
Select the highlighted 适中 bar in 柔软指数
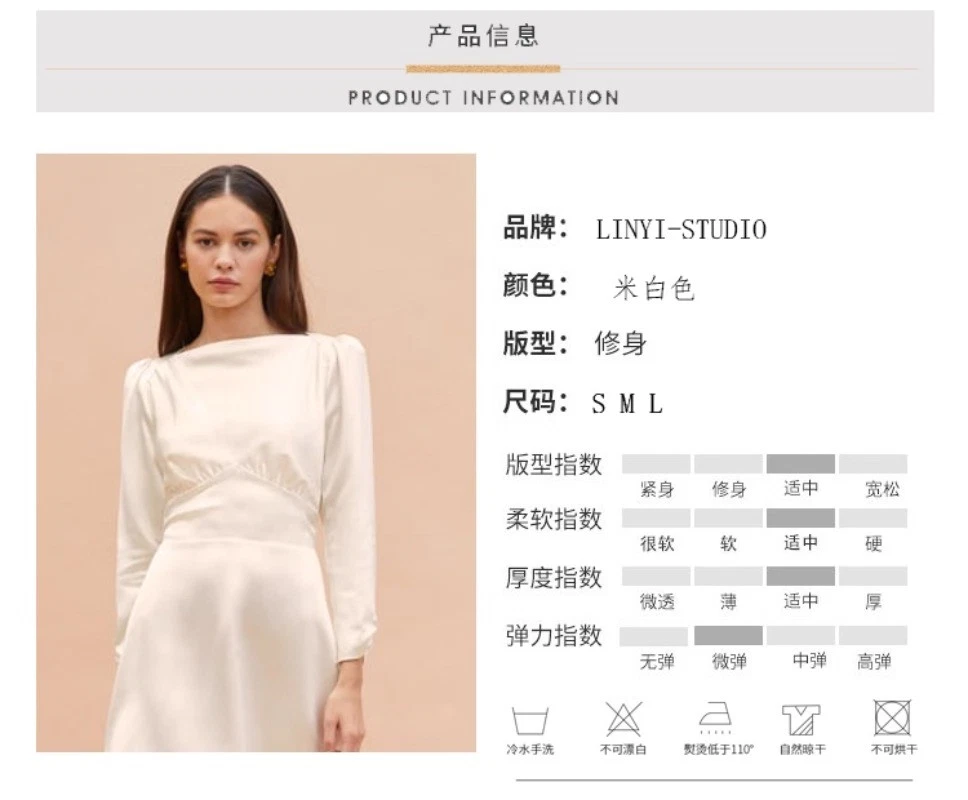(x=801, y=519)
